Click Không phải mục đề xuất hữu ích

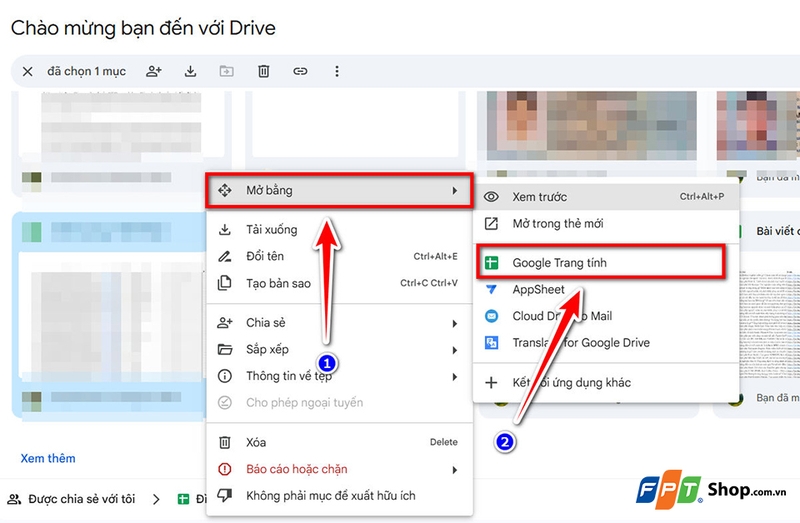(339, 495)
